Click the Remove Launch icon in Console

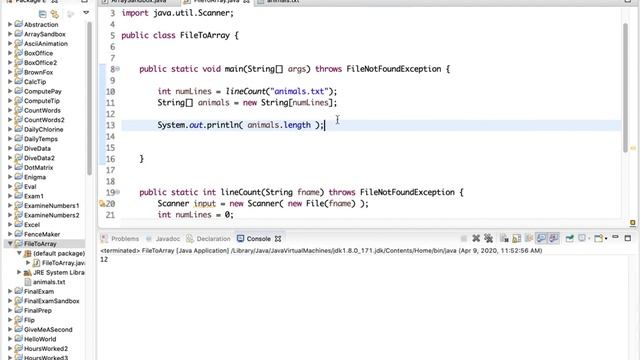pyautogui.click(x=476, y=238)
